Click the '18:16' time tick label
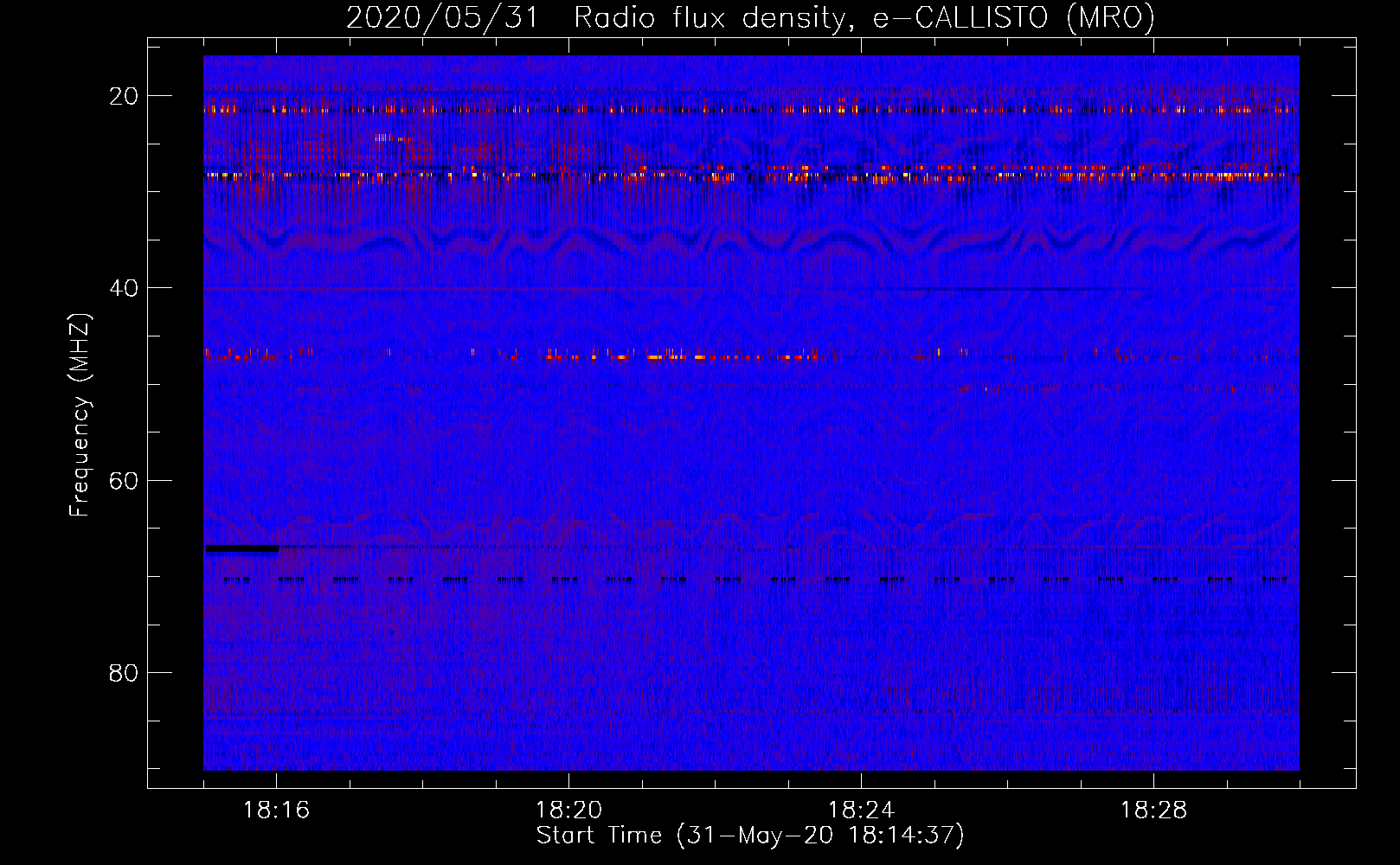1400x865 pixels. [276, 811]
